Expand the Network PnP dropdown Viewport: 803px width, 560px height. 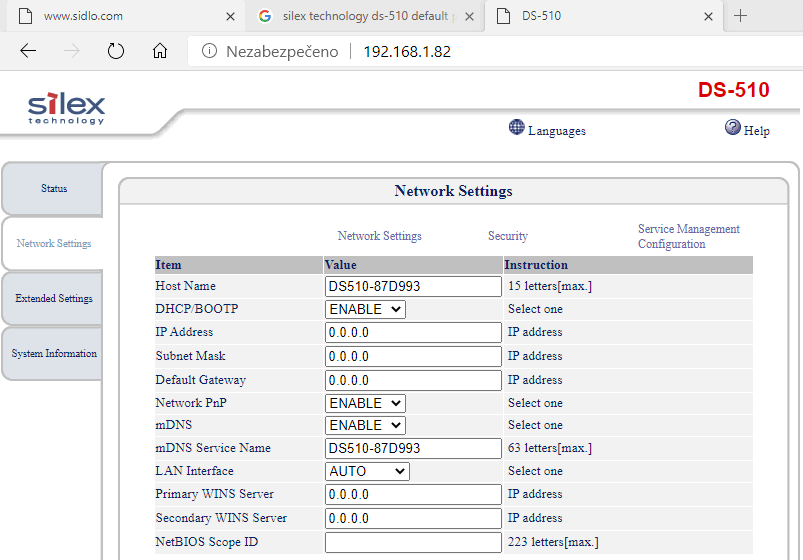[365, 403]
